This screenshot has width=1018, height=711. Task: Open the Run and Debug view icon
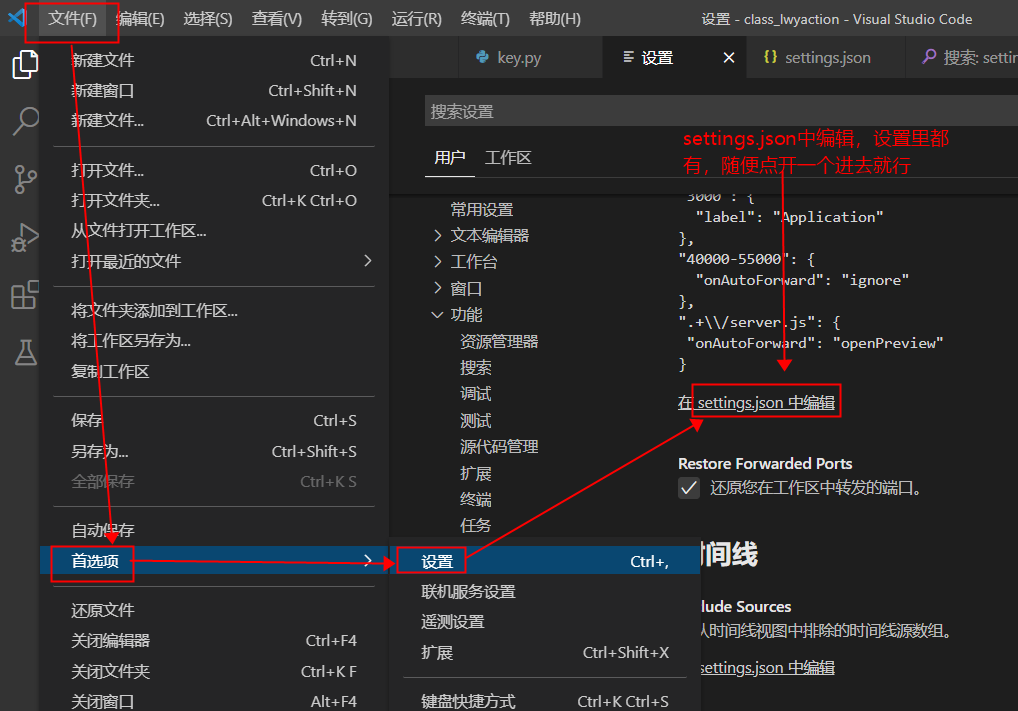[25, 237]
